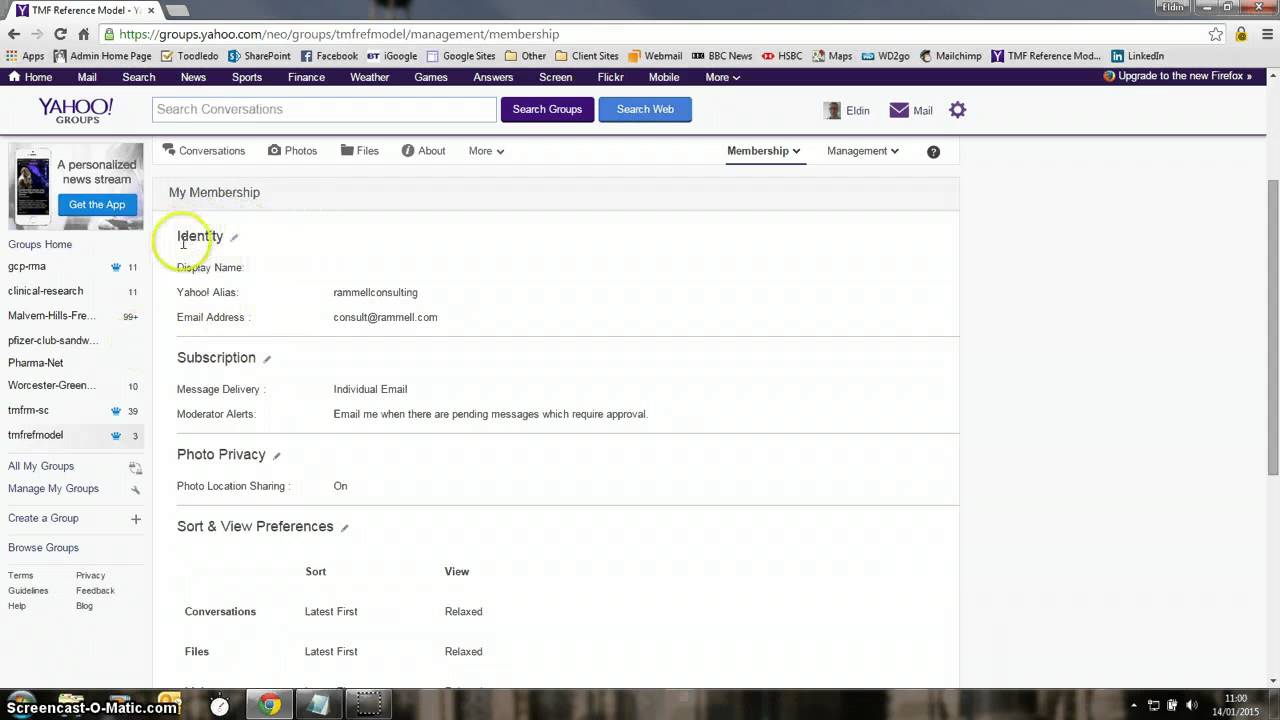Open Manage My Groups via the magnifier icon

pos(135,489)
